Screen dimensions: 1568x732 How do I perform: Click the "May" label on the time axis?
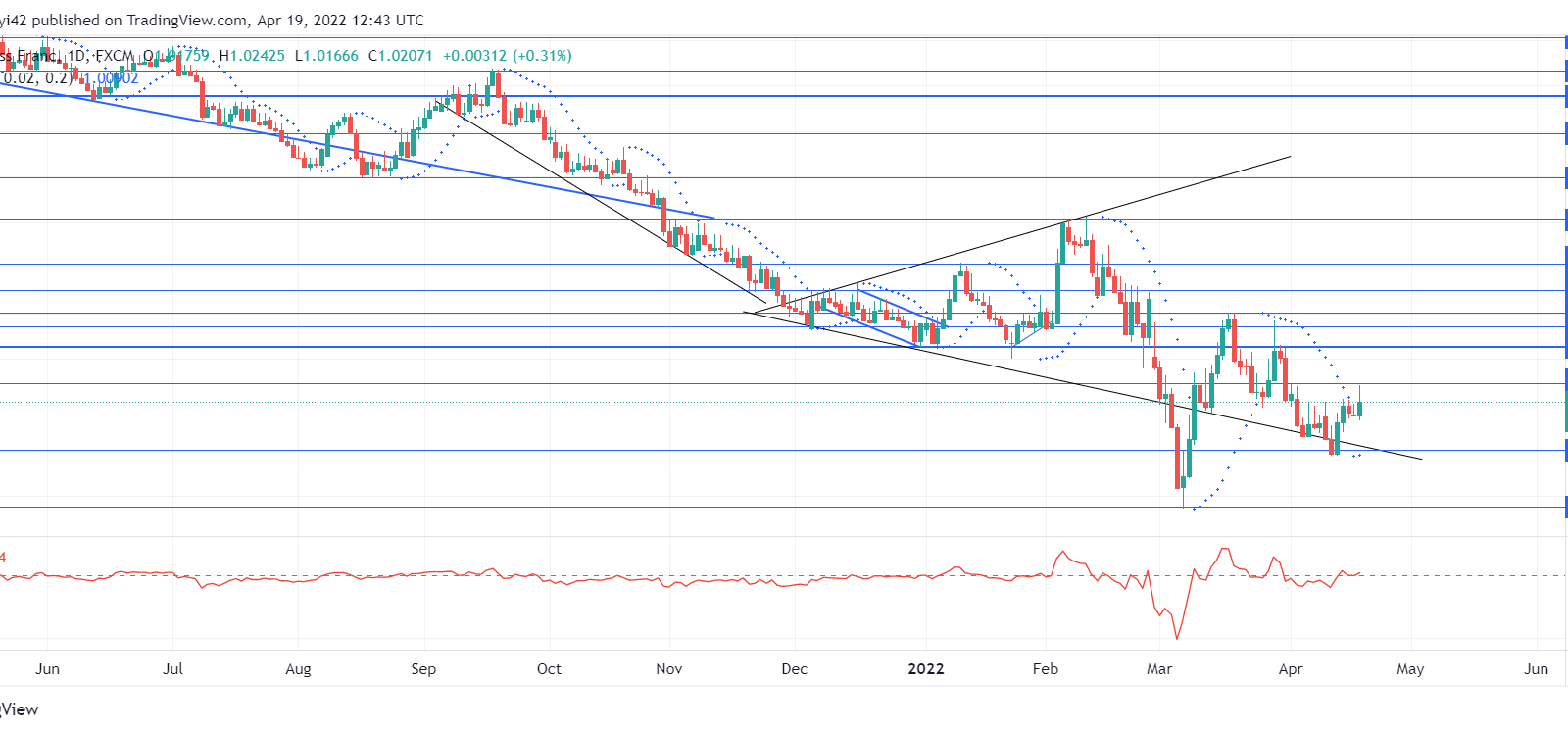(x=1410, y=669)
